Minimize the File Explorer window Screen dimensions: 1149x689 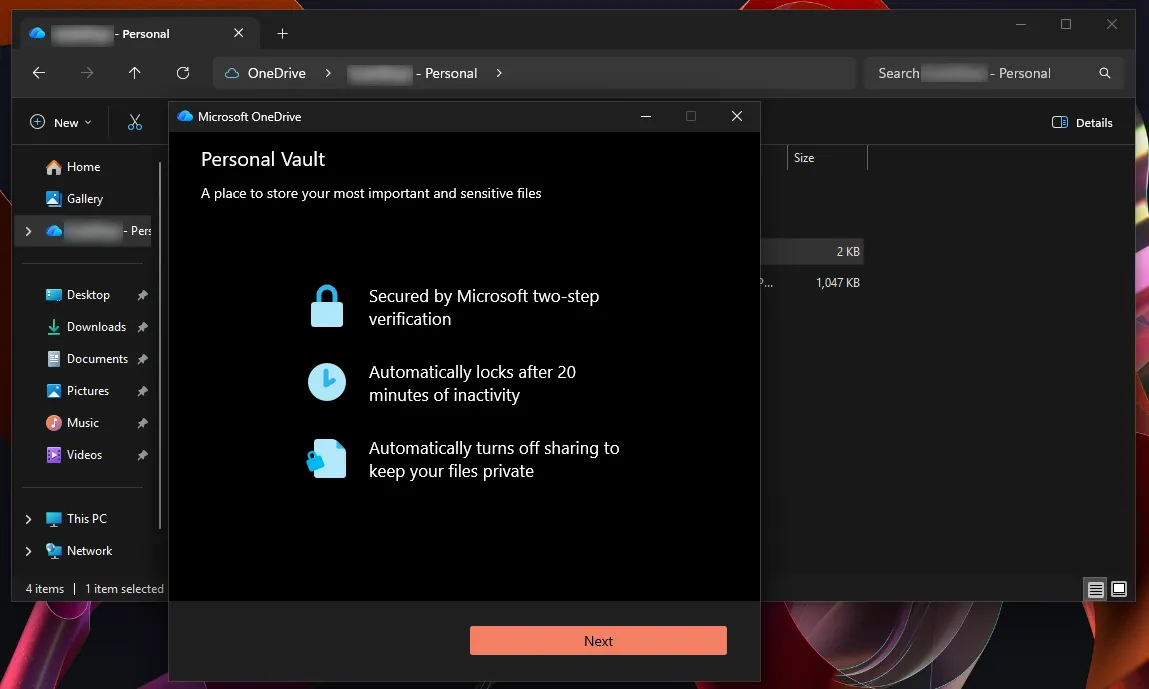coord(1021,24)
